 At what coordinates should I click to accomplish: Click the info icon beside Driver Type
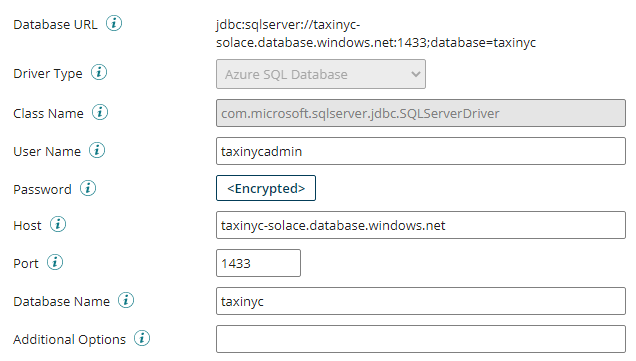click(99, 73)
